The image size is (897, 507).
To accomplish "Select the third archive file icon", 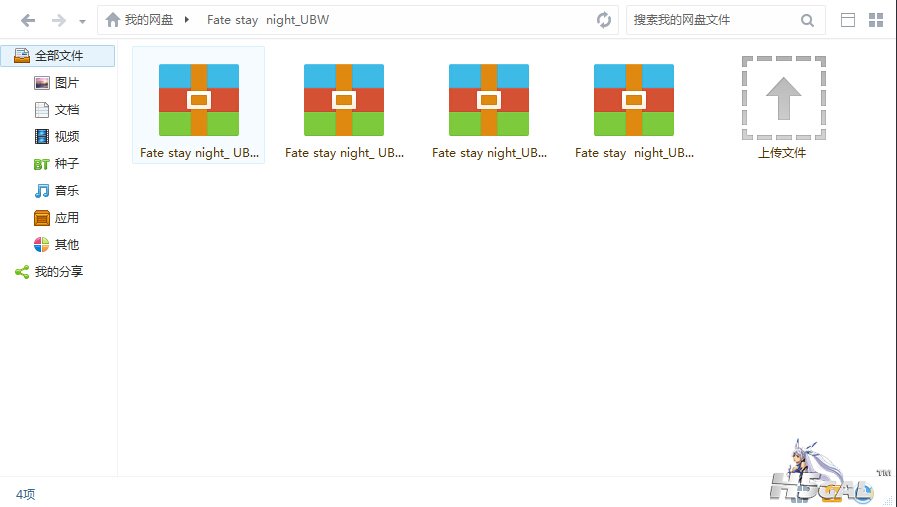I will [x=489, y=100].
